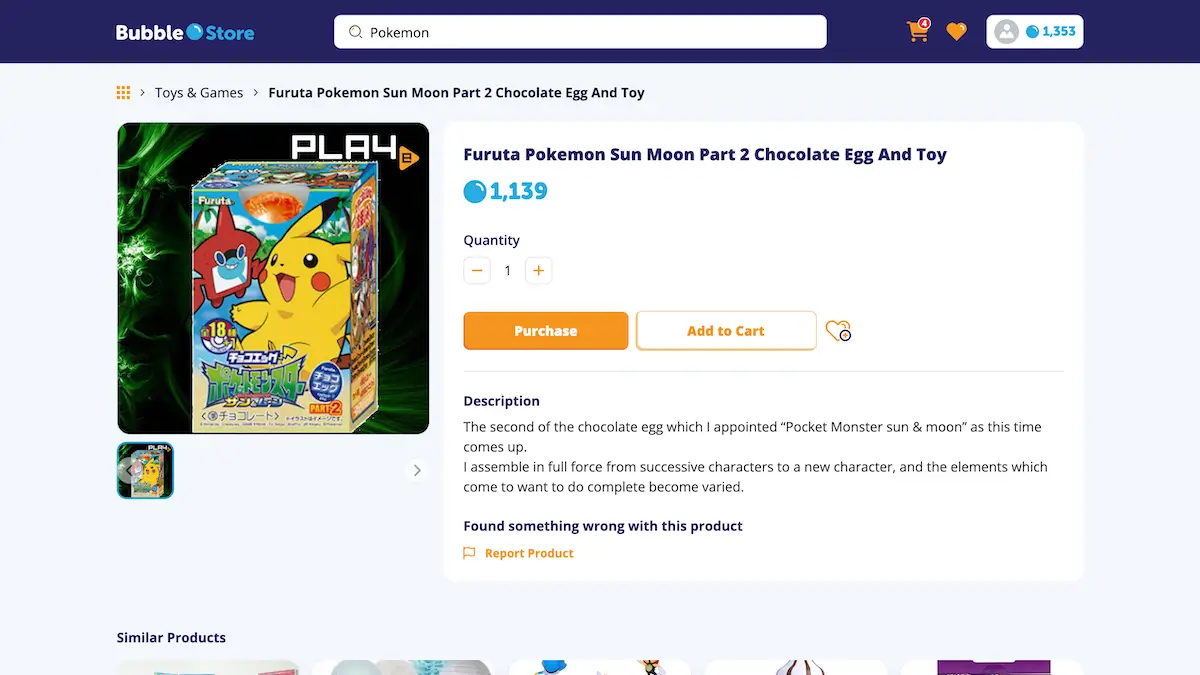
Task: Open the favorites heart icon in header
Action: pos(957,32)
